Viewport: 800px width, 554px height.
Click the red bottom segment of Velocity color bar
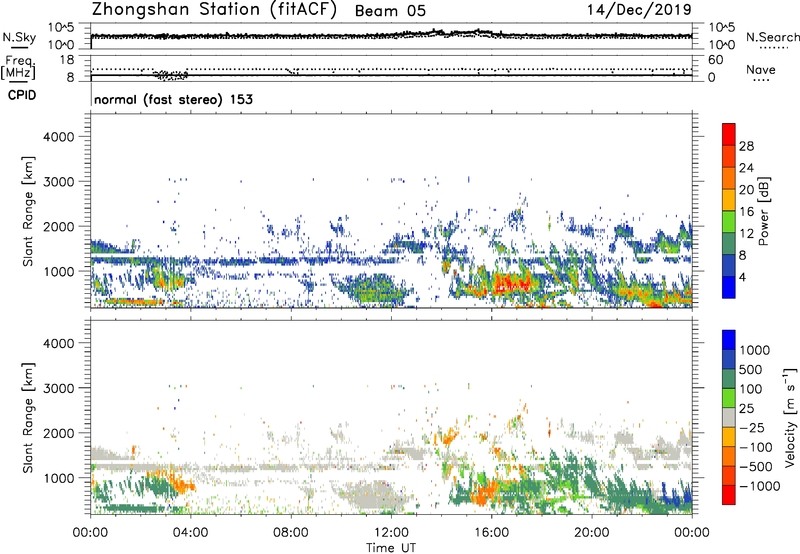click(729, 495)
